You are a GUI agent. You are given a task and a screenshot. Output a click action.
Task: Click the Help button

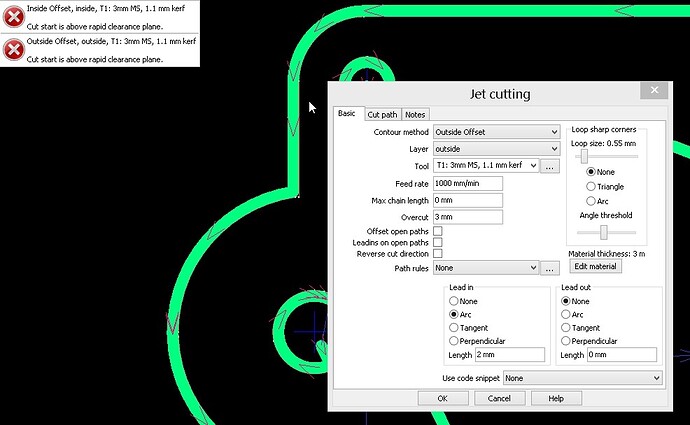point(556,399)
